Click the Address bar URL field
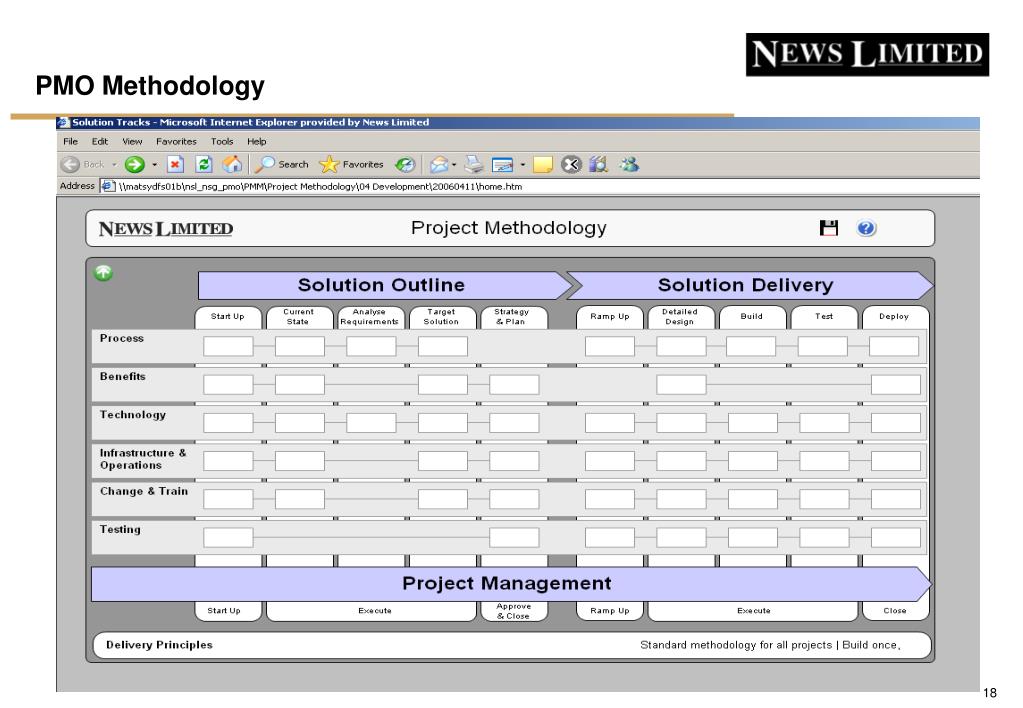Viewport: 1023px width, 708px height. [539, 186]
